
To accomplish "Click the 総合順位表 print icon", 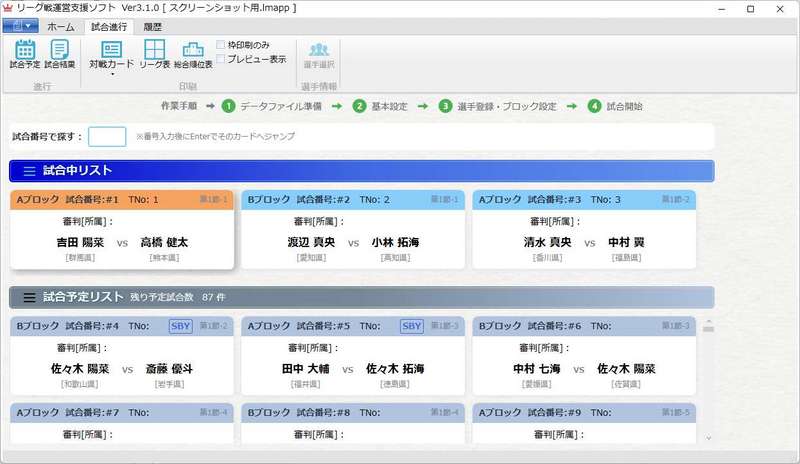I will point(193,54).
